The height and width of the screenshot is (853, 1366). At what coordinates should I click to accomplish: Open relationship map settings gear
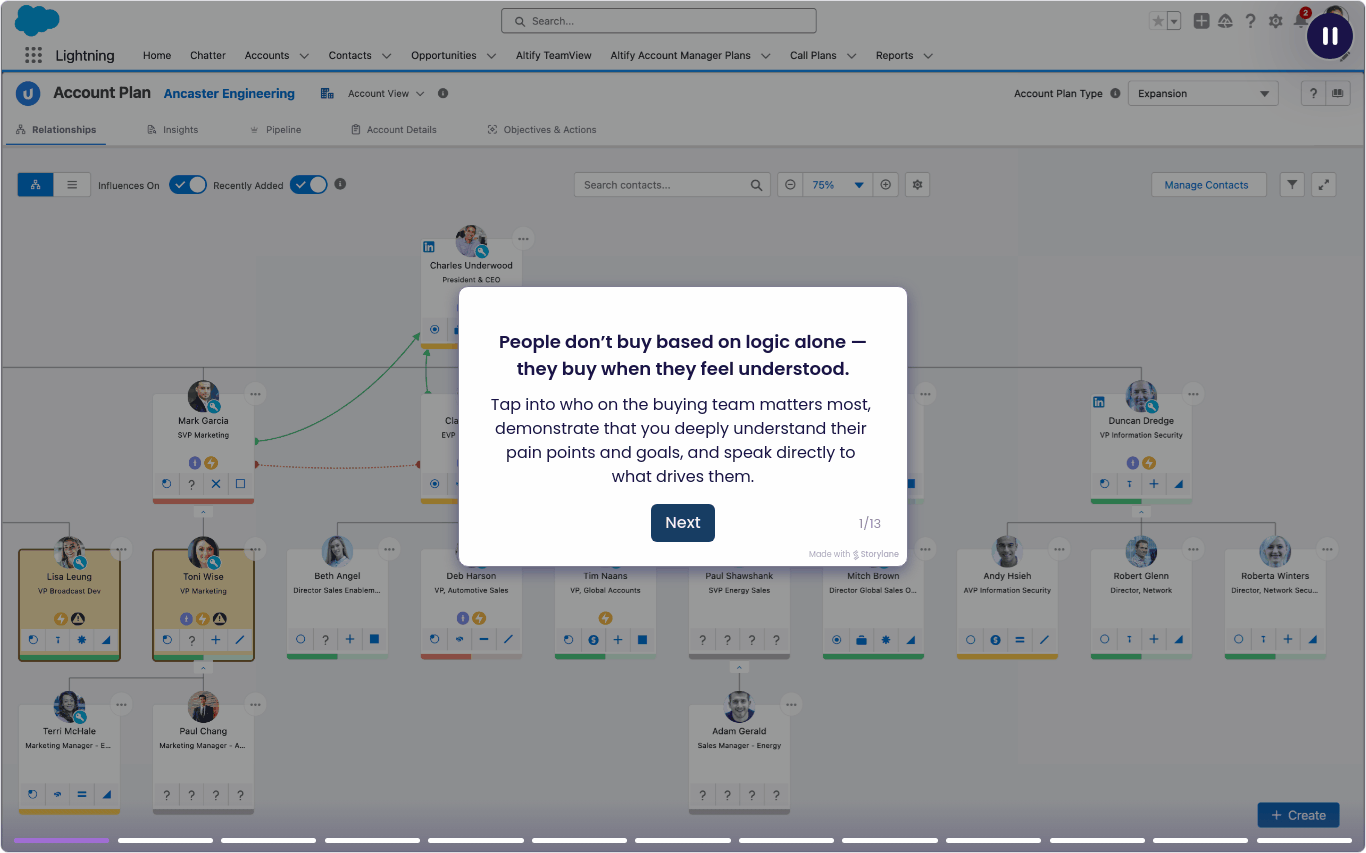coord(917,185)
